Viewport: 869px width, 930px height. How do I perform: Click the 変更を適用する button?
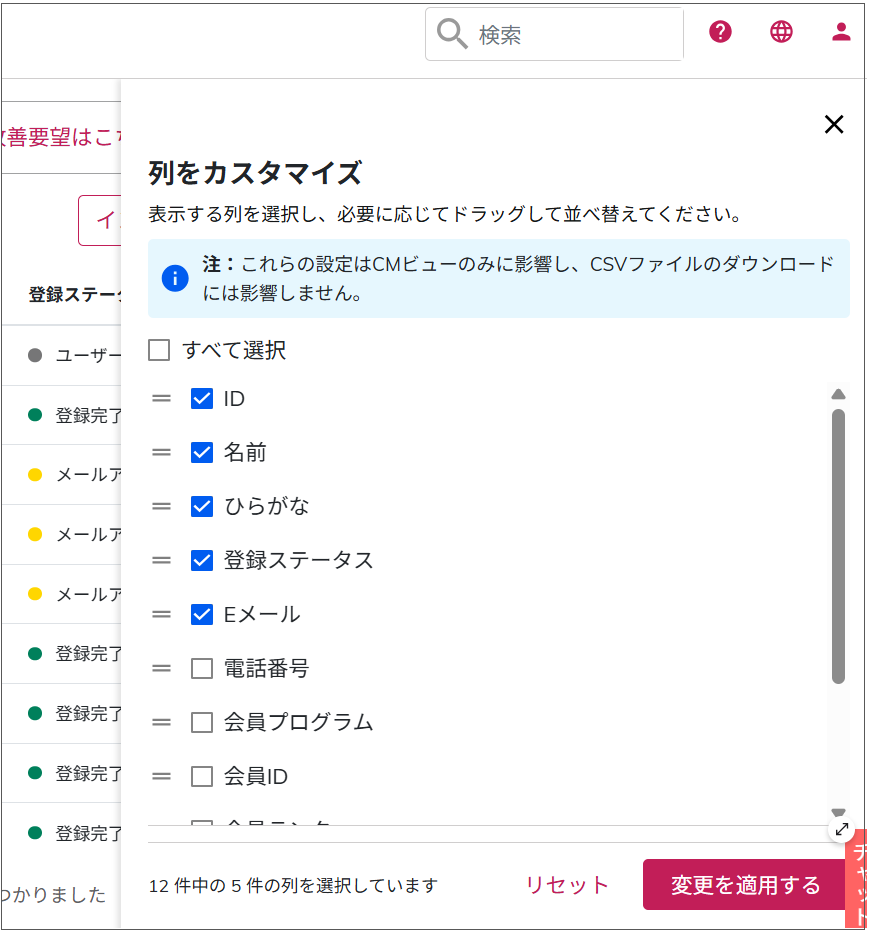(745, 885)
